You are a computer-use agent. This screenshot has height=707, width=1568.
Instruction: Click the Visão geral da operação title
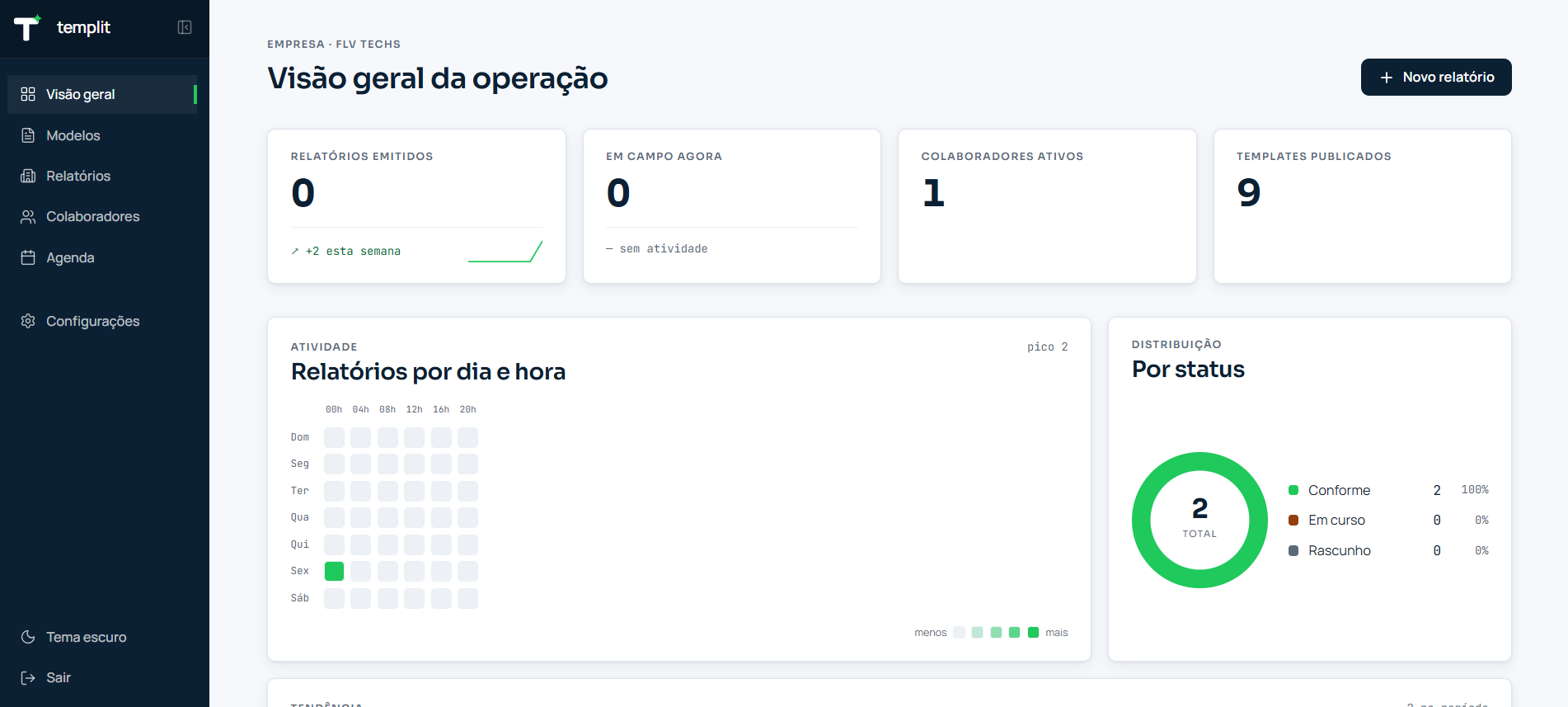[438, 78]
